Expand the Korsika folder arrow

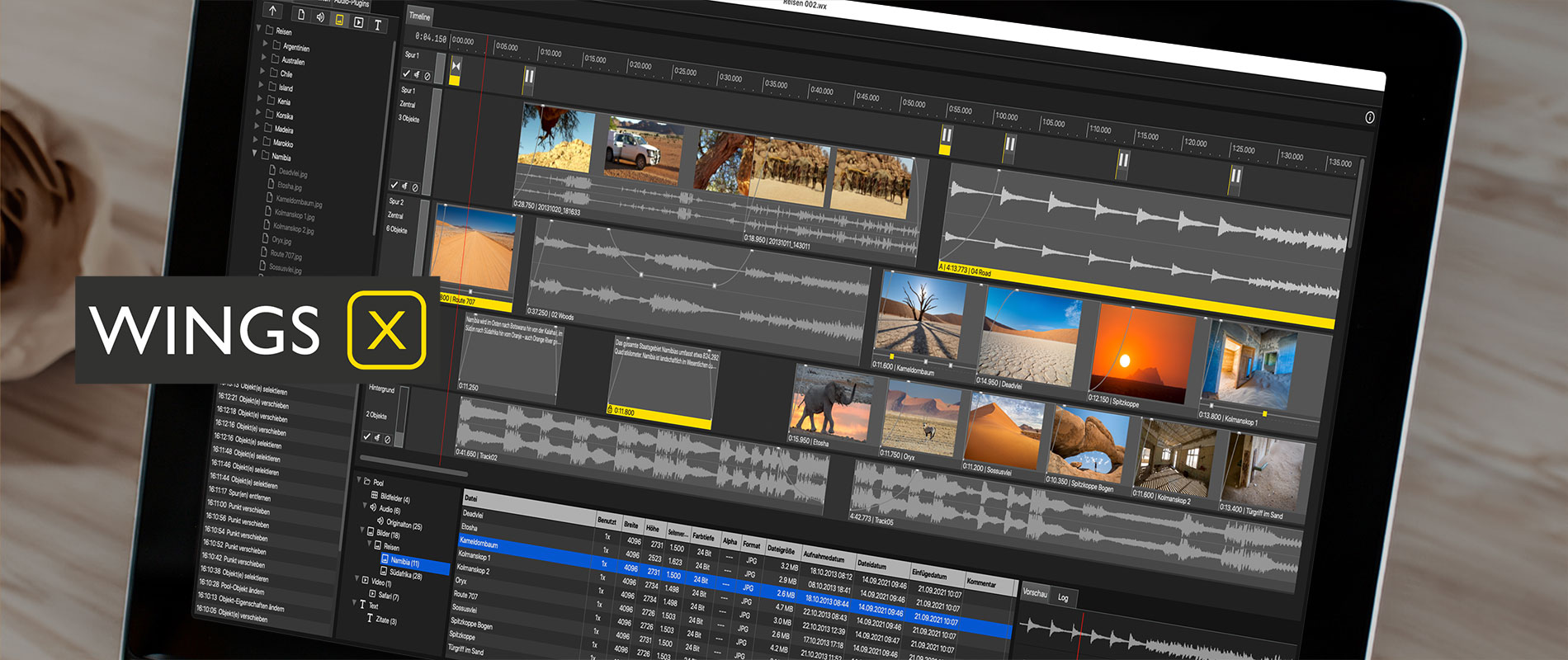pos(258,112)
